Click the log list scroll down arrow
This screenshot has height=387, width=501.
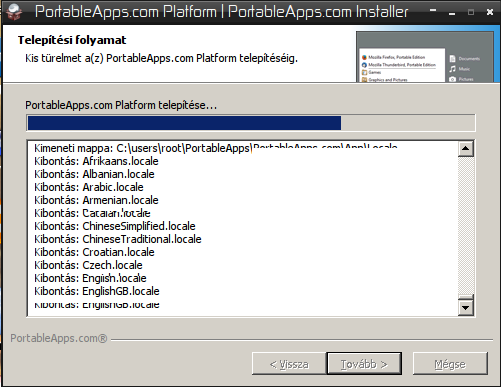(466, 307)
